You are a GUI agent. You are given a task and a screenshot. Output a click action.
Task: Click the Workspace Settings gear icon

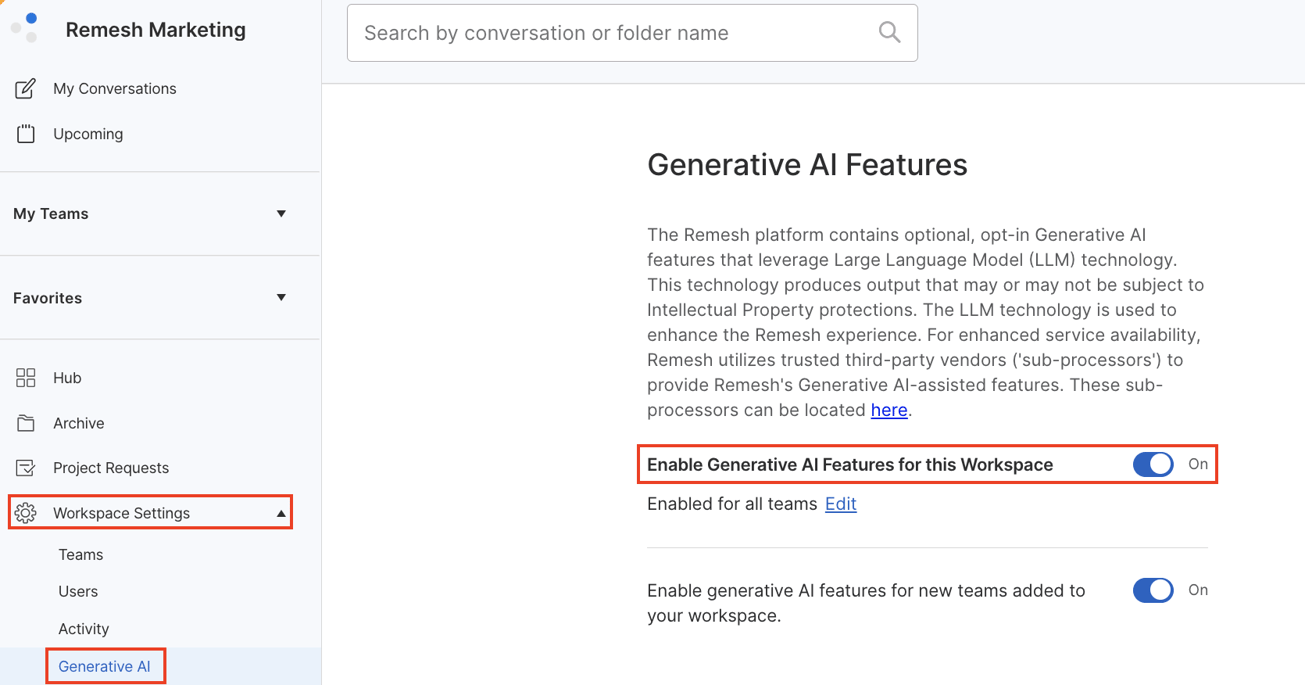click(x=25, y=512)
